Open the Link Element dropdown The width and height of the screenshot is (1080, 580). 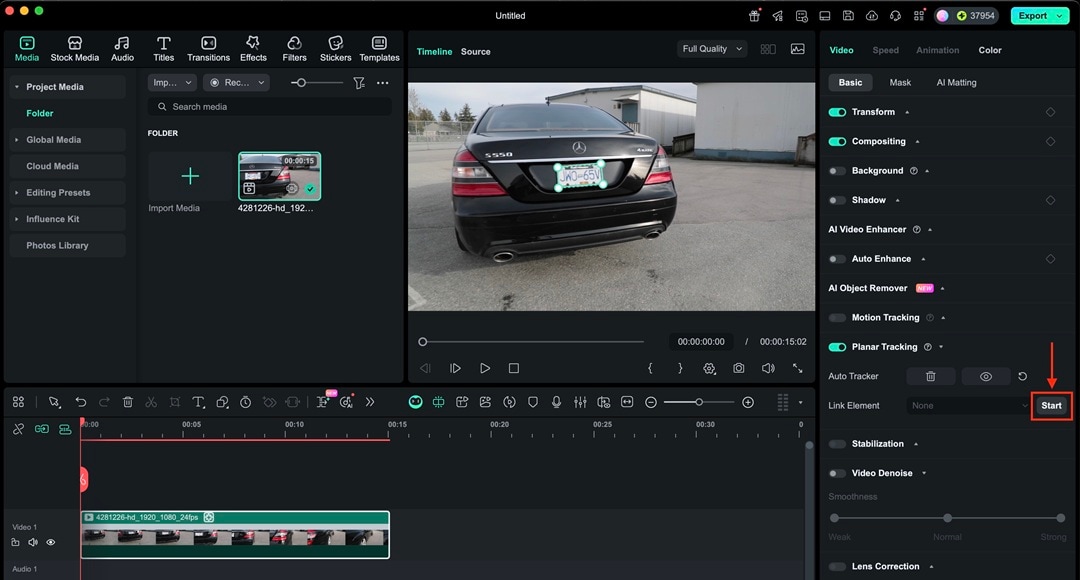(968, 406)
